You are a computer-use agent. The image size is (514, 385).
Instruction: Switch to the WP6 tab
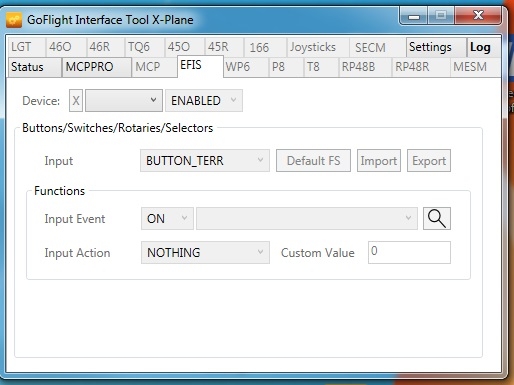pos(246,67)
